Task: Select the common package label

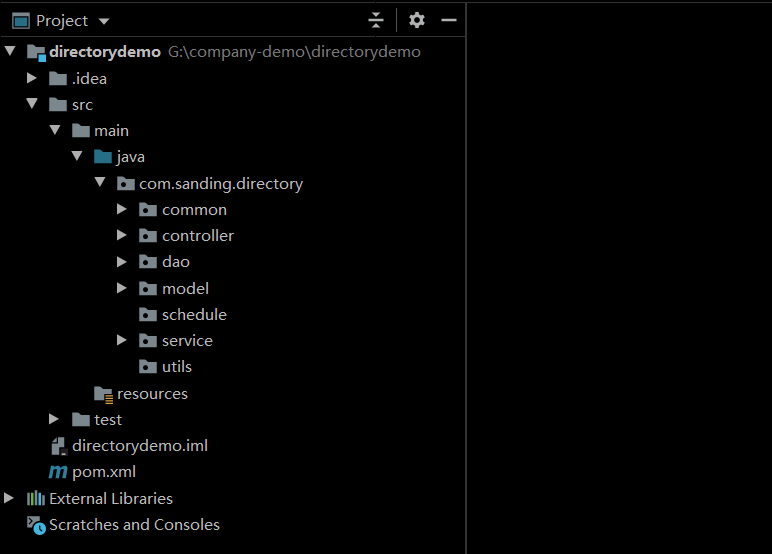Action: pyautogui.click(x=194, y=210)
